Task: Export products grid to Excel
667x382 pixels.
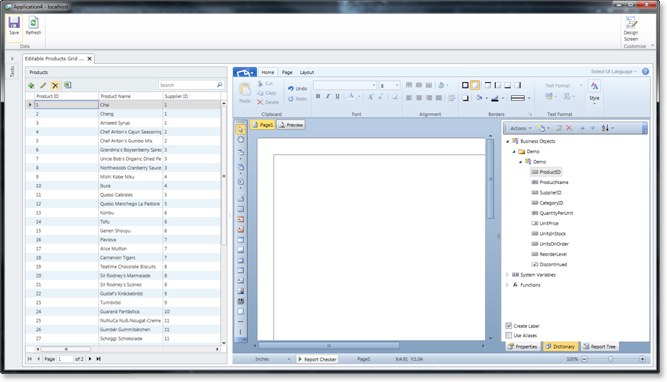Action: (67, 85)
